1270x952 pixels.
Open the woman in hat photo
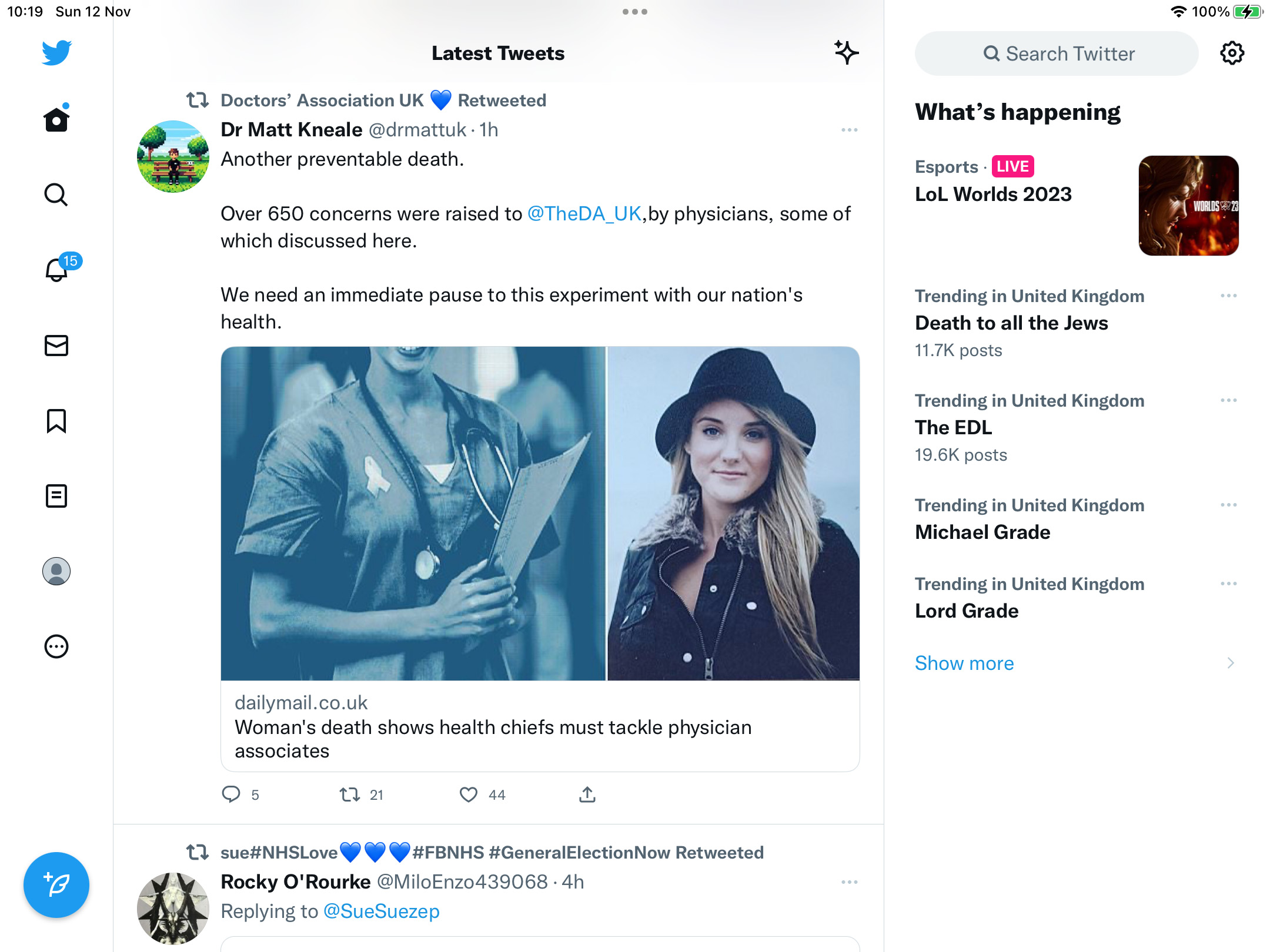(733, 514)
